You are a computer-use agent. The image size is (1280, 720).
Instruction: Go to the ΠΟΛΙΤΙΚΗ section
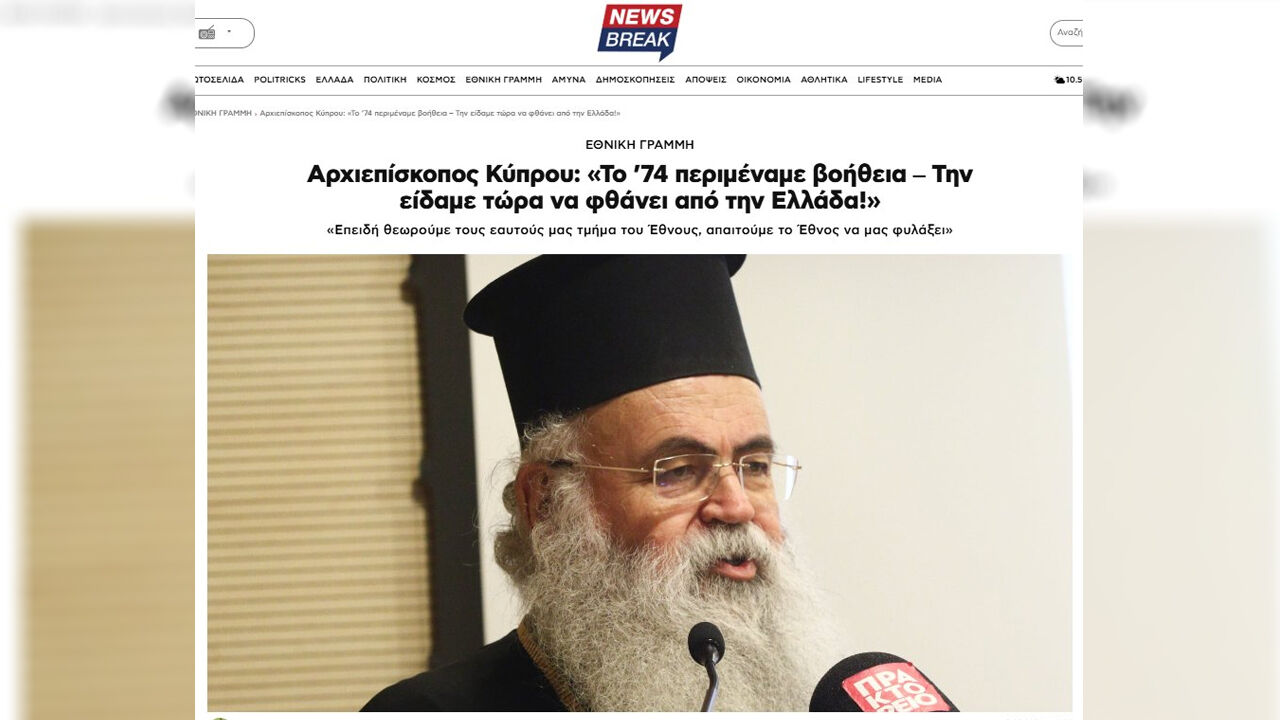pyautogui.click(x=385, y=80)
